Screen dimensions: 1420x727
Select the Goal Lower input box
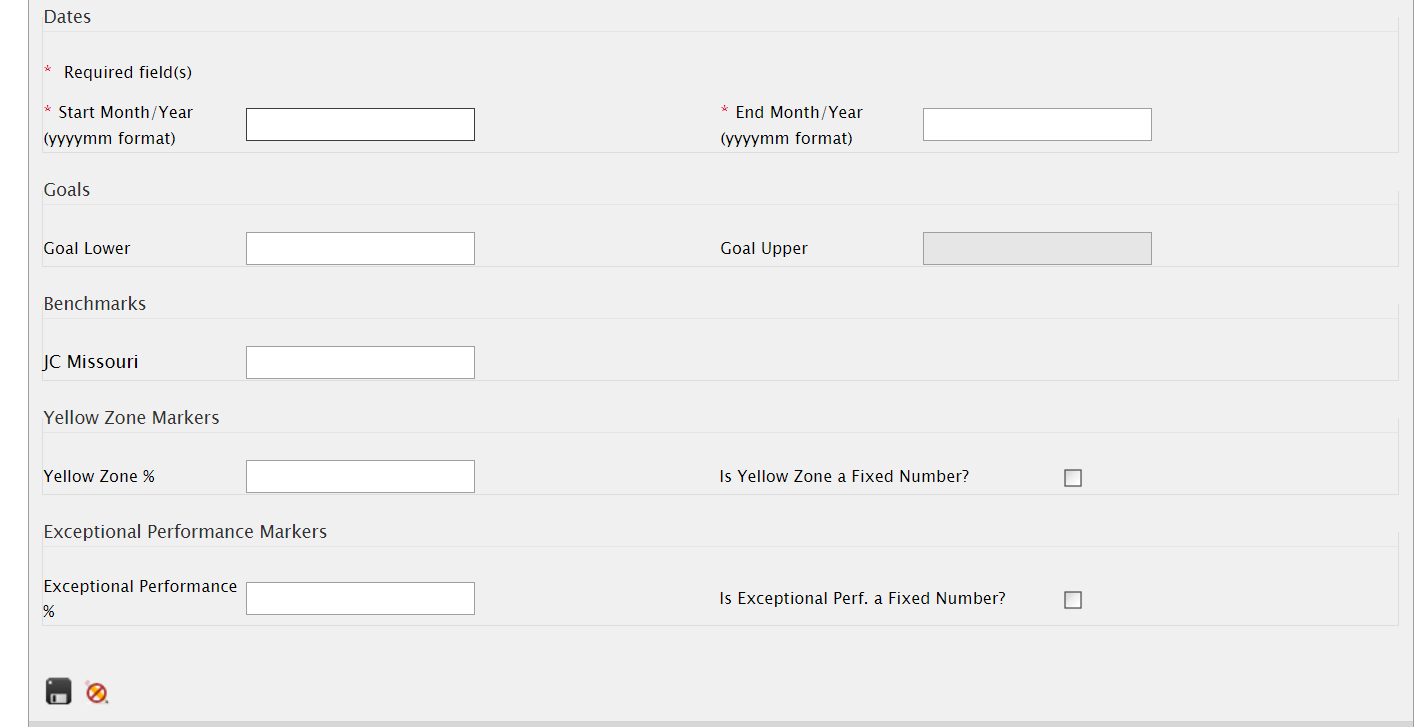click(360, 248)
